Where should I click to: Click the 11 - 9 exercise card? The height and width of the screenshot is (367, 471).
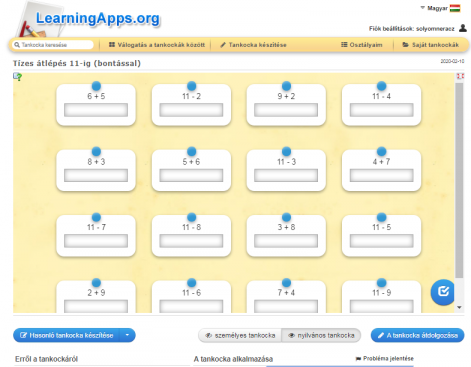click(x=381, y=297)
